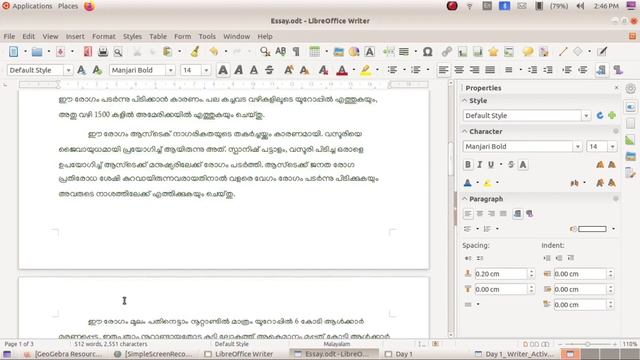Image resolution: width=640 pixels, height=360 pixels.
Task: Click the Above Paragraph Spacing 0.20 cm field
Action: pyautogui.click(x=501, y=274)
